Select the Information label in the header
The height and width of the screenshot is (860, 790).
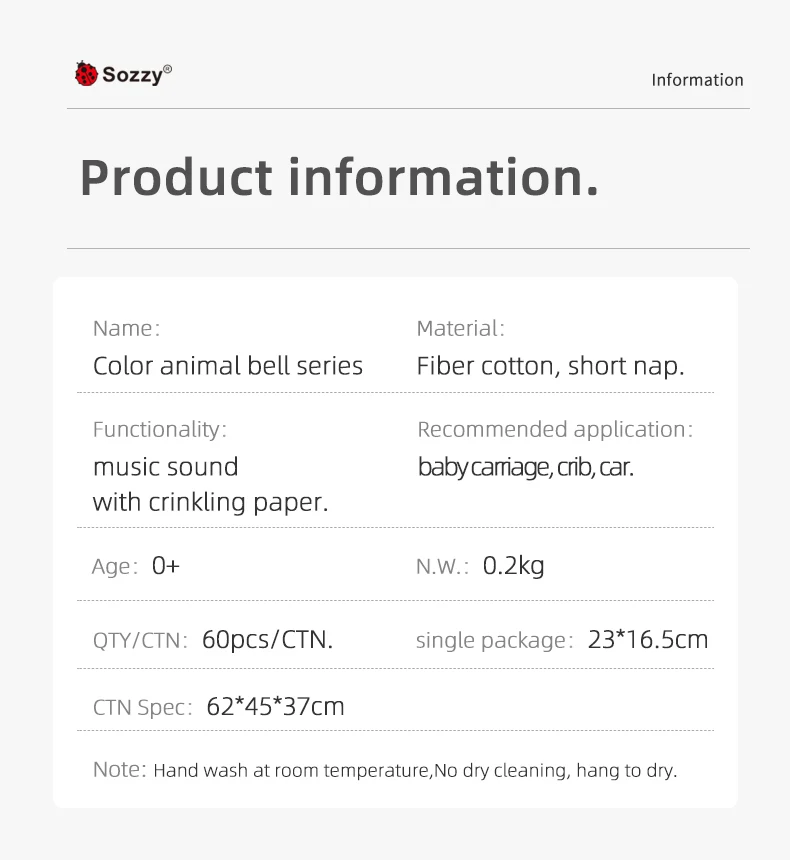(x=697, y=80)
